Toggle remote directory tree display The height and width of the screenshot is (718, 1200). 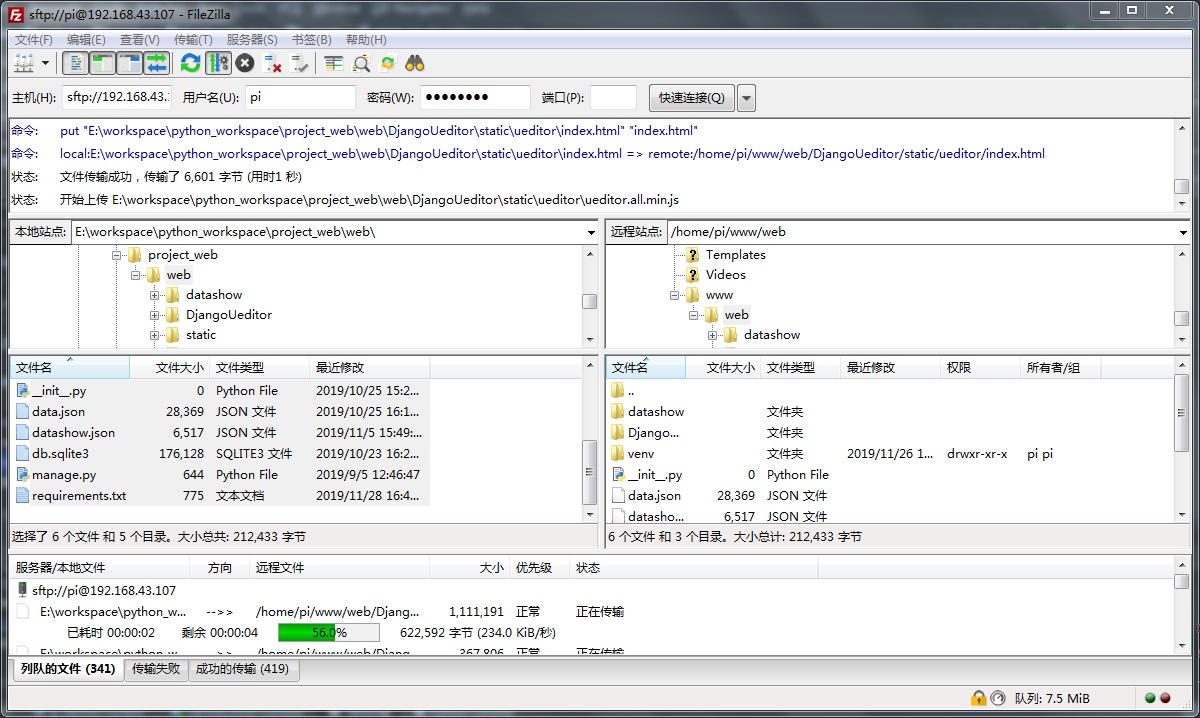(129, 63)
